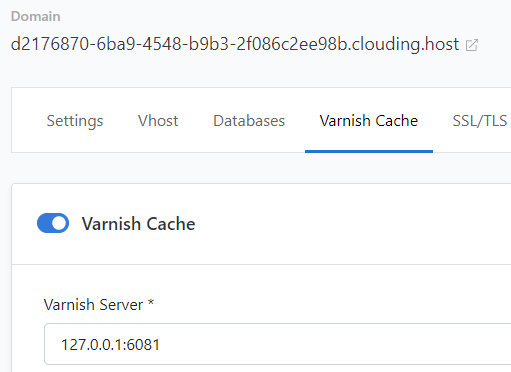
Task: Click the Varnish Cache heading beside the switch
Action: (139, 224)
